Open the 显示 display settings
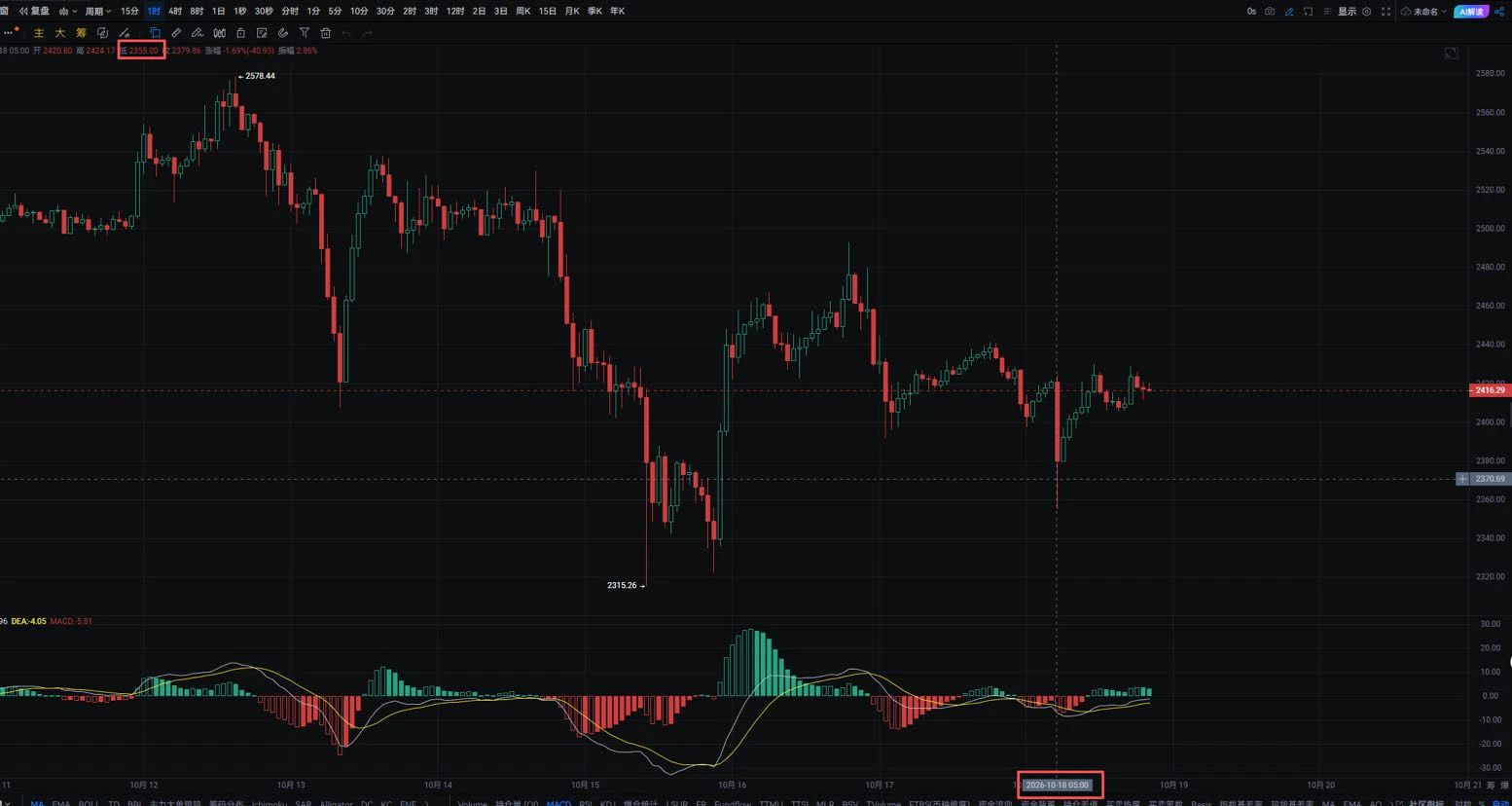1512x806 pixels. (1348, 12)
